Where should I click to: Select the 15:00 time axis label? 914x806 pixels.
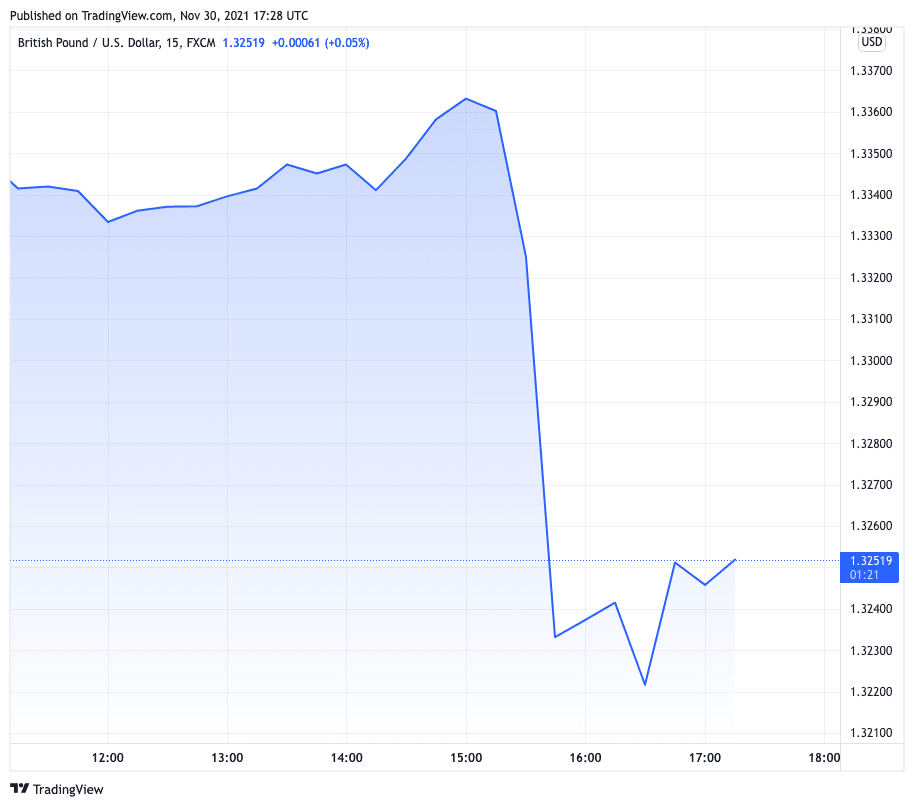pyautogui.click(x=466, y=757)
